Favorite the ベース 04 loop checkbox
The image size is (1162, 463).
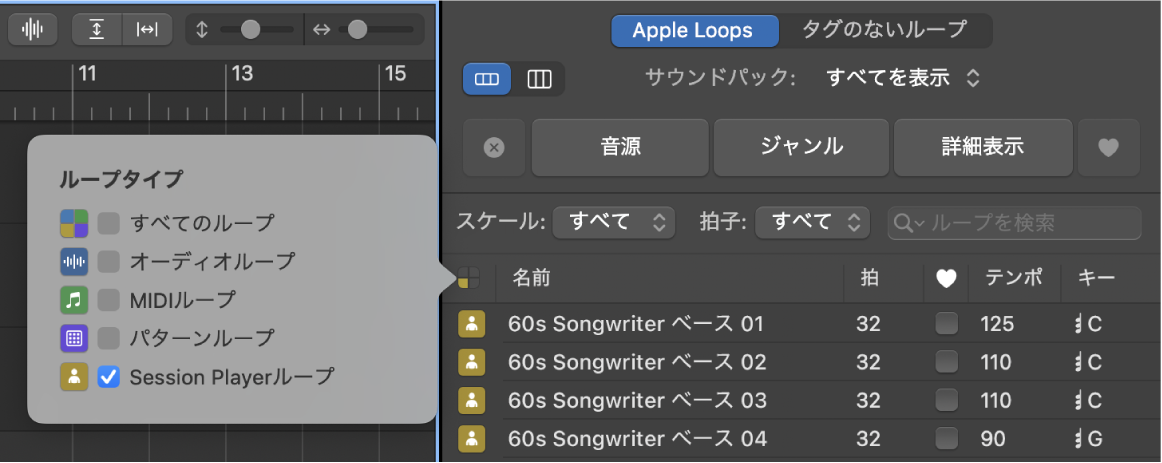946,439
